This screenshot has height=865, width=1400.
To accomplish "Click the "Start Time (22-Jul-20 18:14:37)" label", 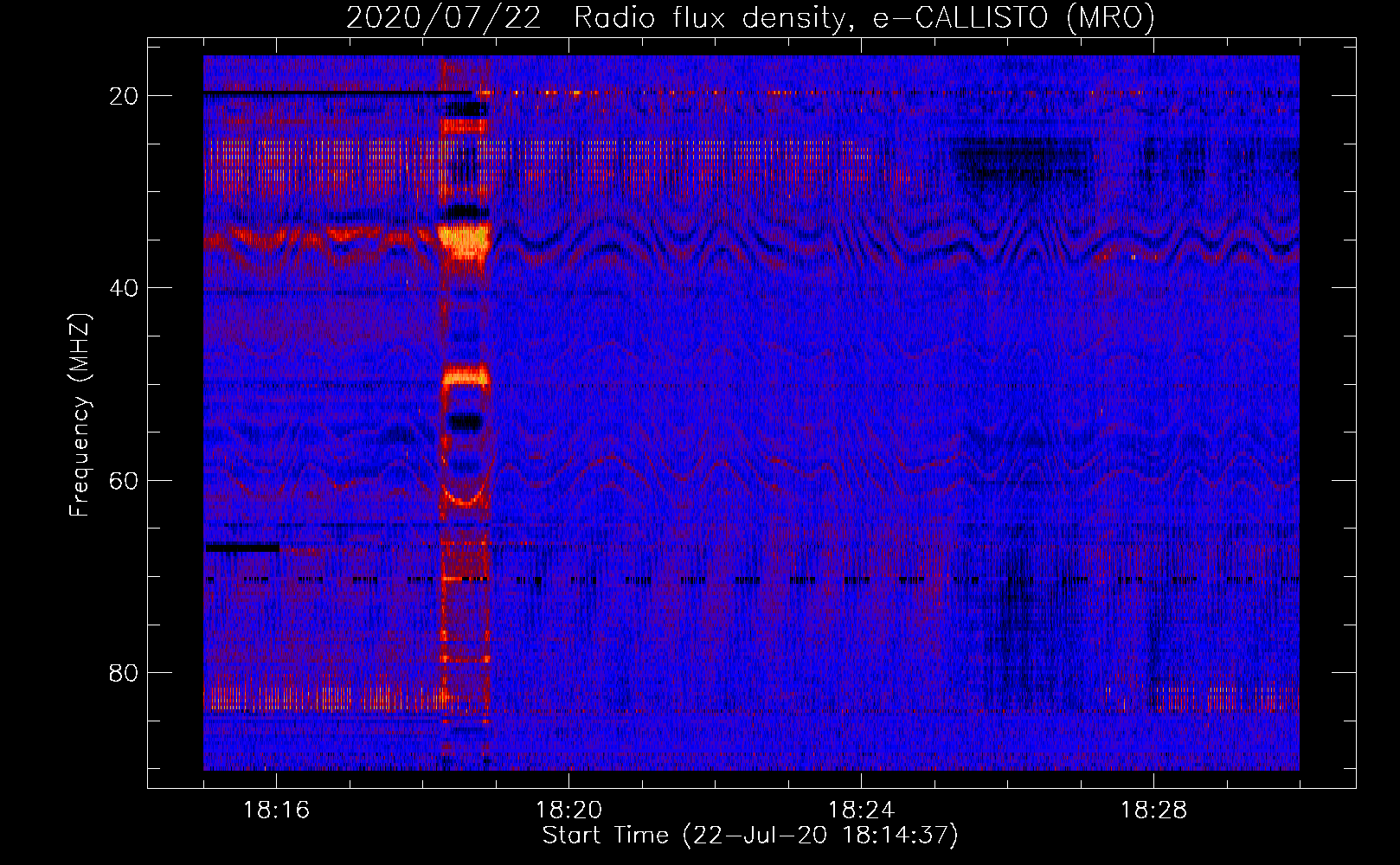I will click(750, 836).
